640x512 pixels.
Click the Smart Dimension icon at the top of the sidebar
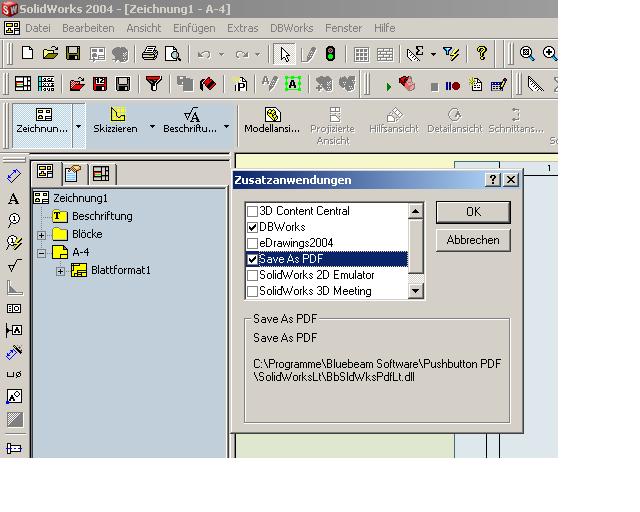[14, 176]
